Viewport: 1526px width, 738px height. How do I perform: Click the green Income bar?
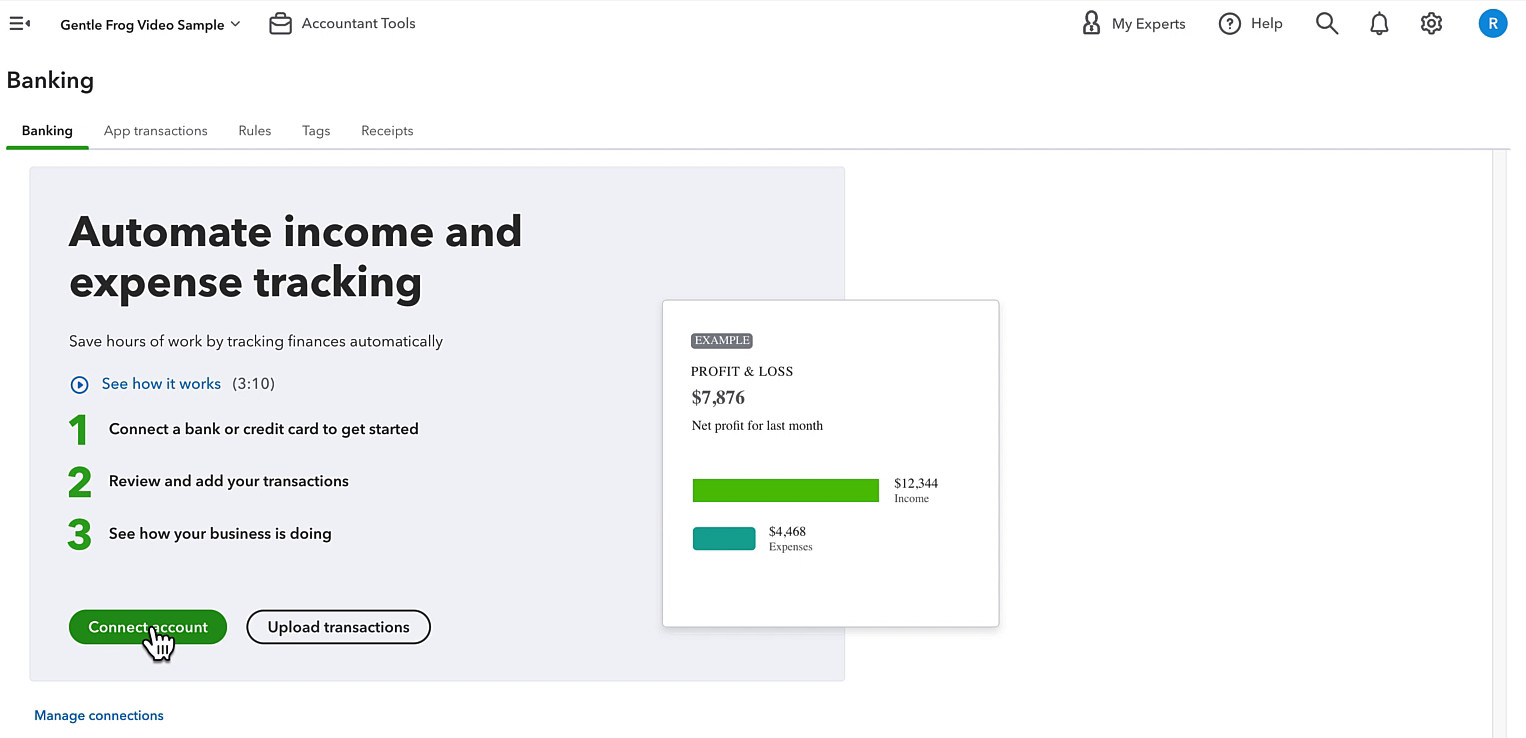(x=785, y=490)
